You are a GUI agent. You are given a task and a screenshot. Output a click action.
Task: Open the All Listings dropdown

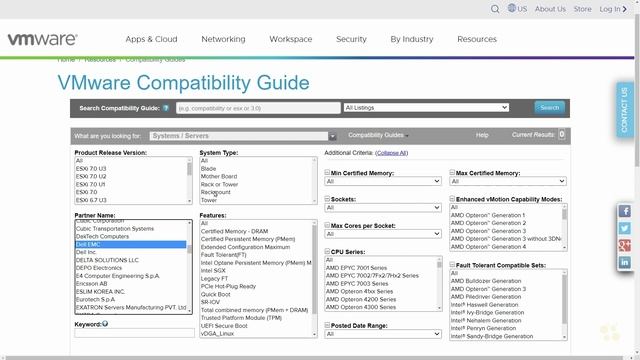[426, 108]
